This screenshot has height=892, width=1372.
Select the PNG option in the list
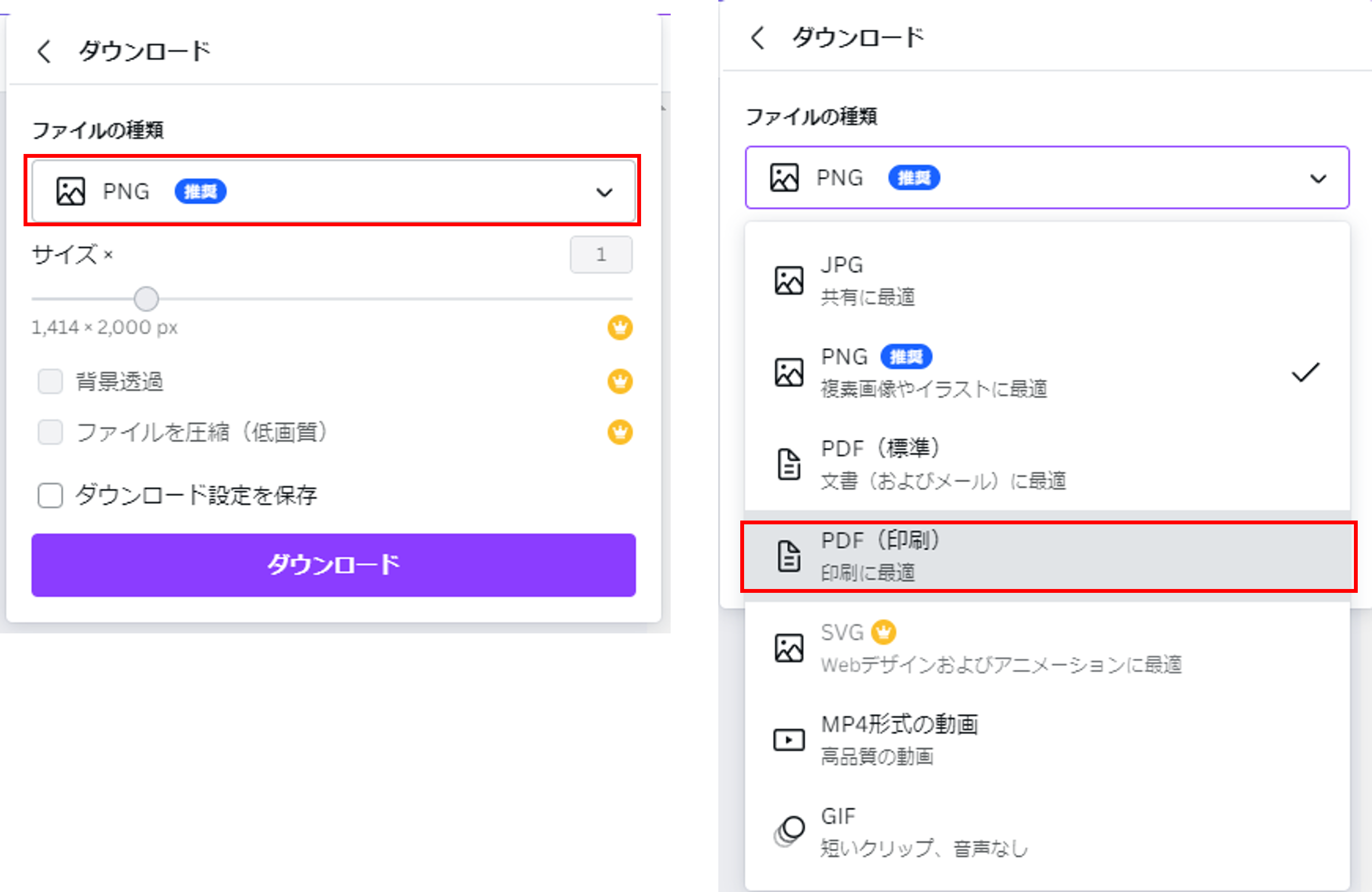coord(1047,373)
